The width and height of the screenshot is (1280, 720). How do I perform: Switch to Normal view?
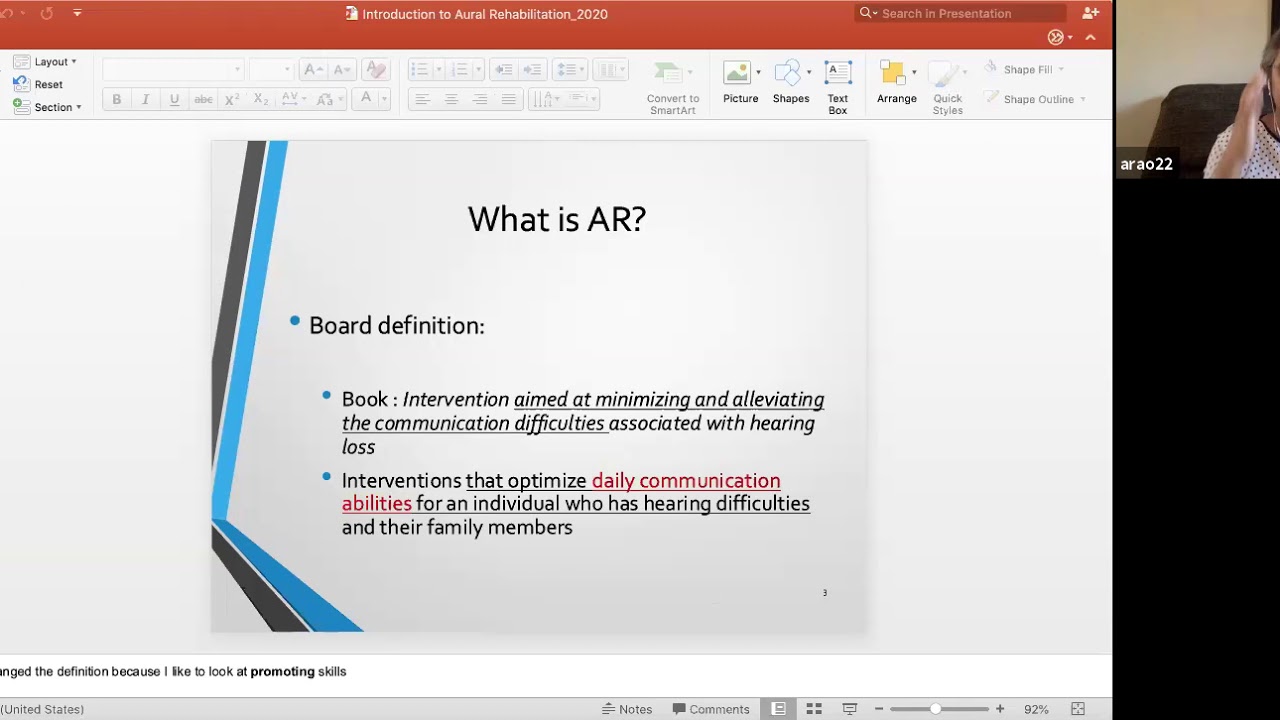[x=778, y=709]
